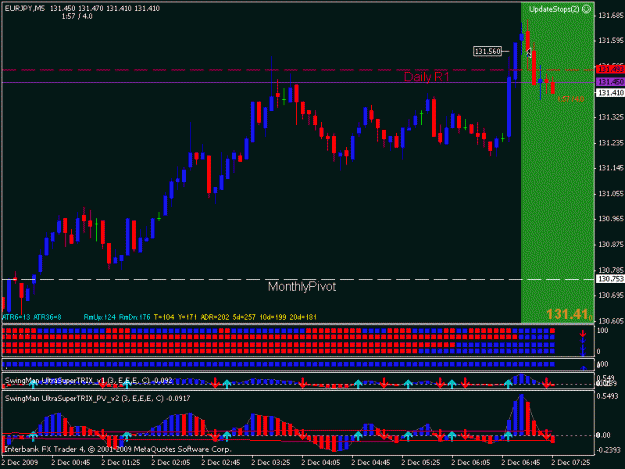Click the 131.595 price scale value
Screen dimensions: 625x469
(611, 41)
